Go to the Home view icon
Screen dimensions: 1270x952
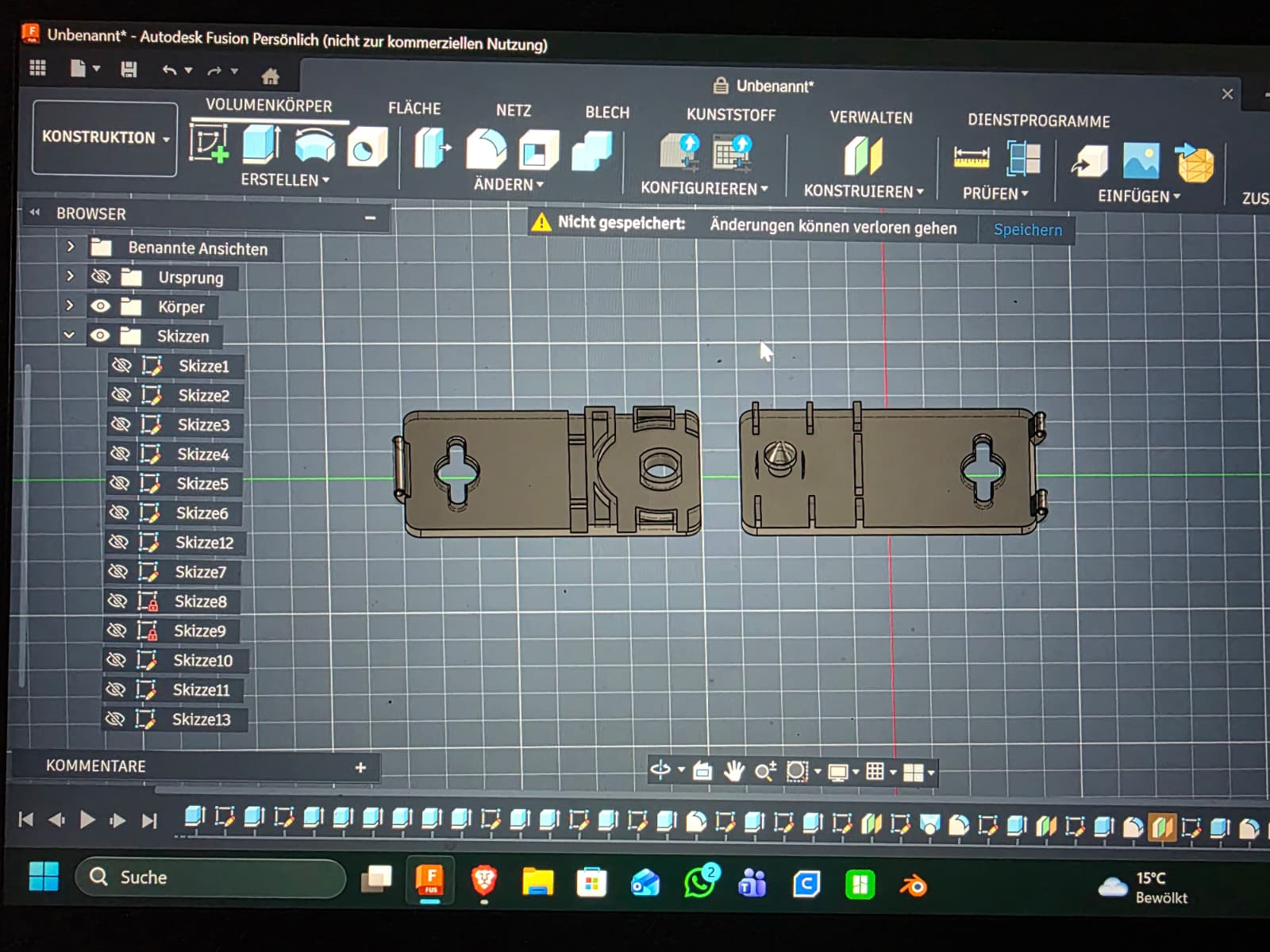(x=270, y=76)
